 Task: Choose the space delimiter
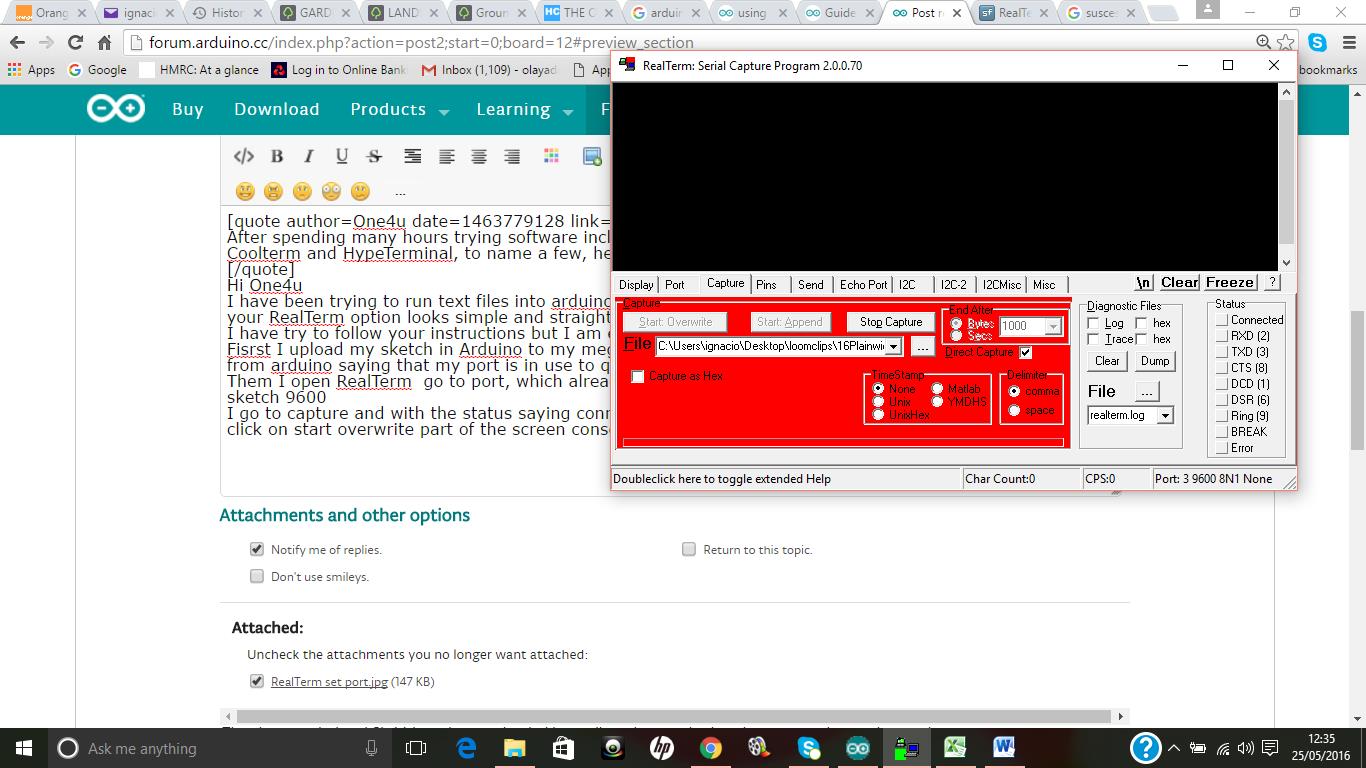coord(1014,410)
